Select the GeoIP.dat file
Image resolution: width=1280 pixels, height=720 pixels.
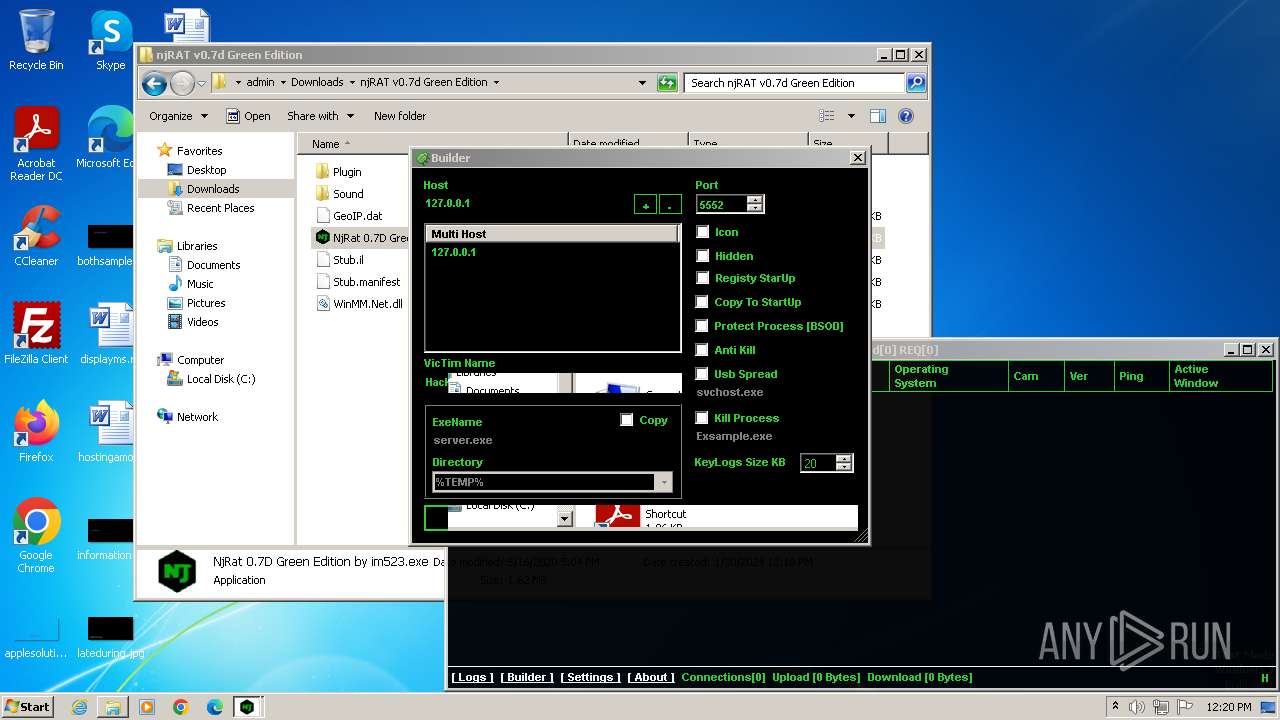click(x=349, y=216)
